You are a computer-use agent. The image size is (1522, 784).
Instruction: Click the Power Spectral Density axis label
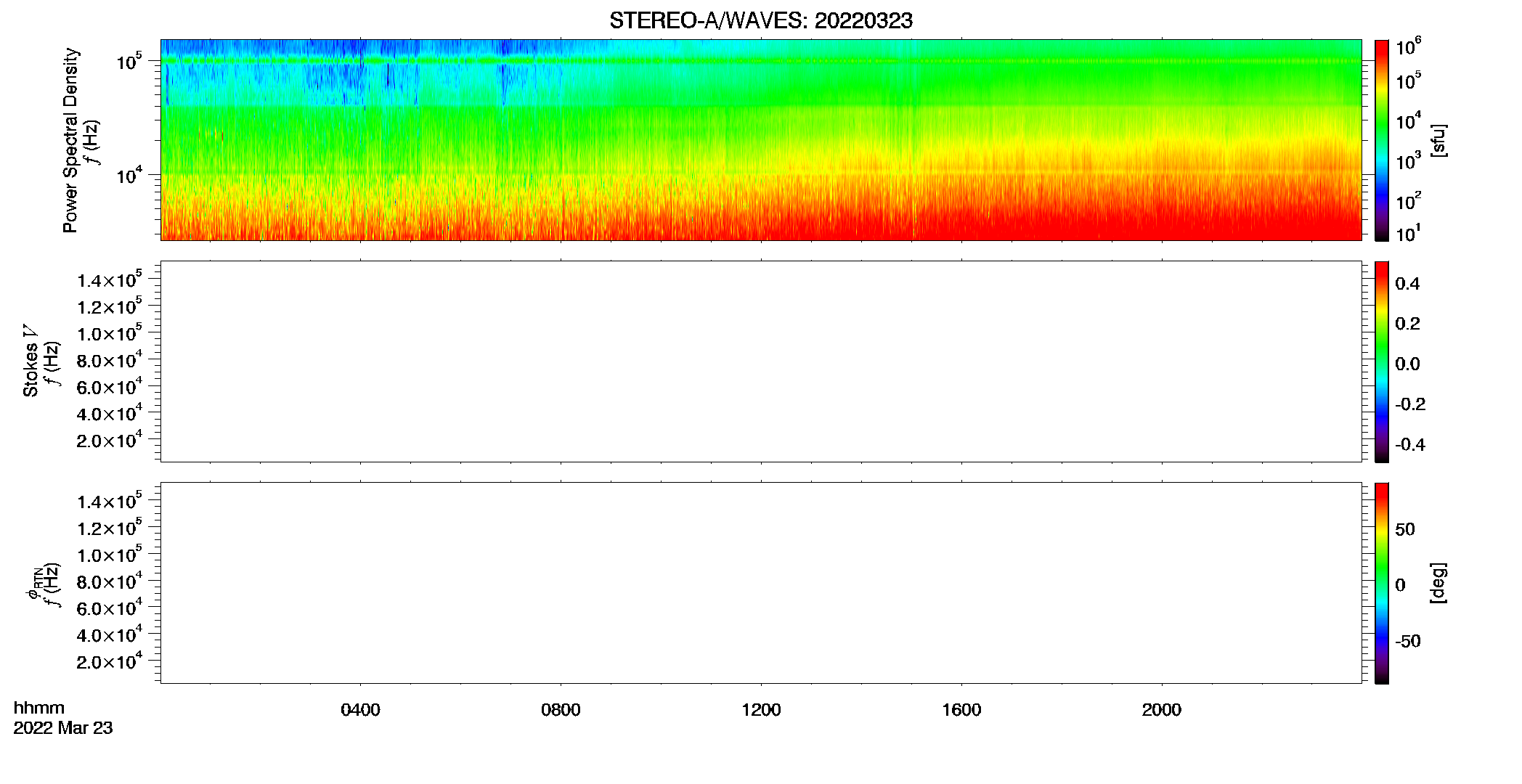(70, 140)
